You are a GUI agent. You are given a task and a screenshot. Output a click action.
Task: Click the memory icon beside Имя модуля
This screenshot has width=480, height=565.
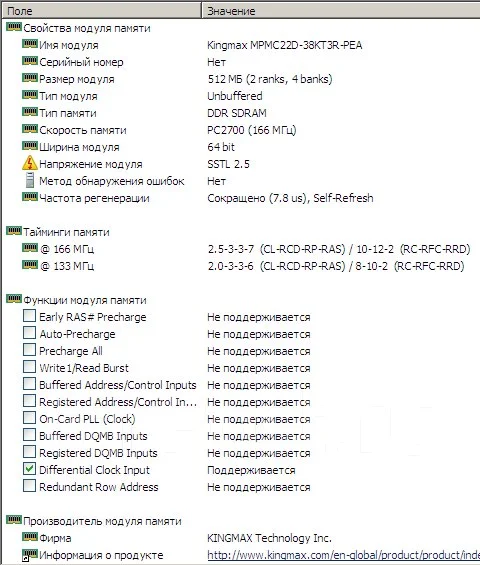(30, 44)
